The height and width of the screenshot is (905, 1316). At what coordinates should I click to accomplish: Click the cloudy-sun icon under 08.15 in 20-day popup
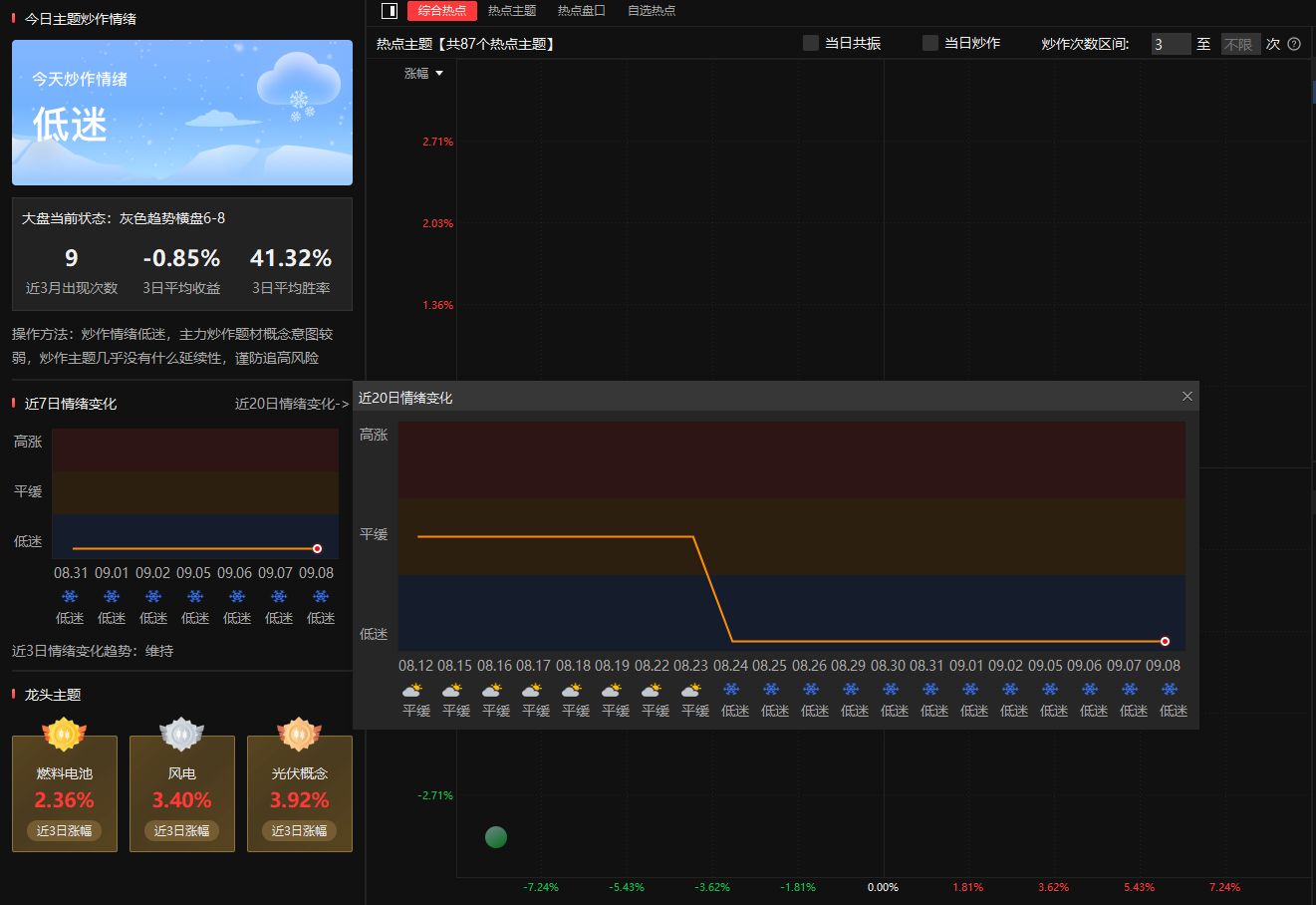pos(452,690)
